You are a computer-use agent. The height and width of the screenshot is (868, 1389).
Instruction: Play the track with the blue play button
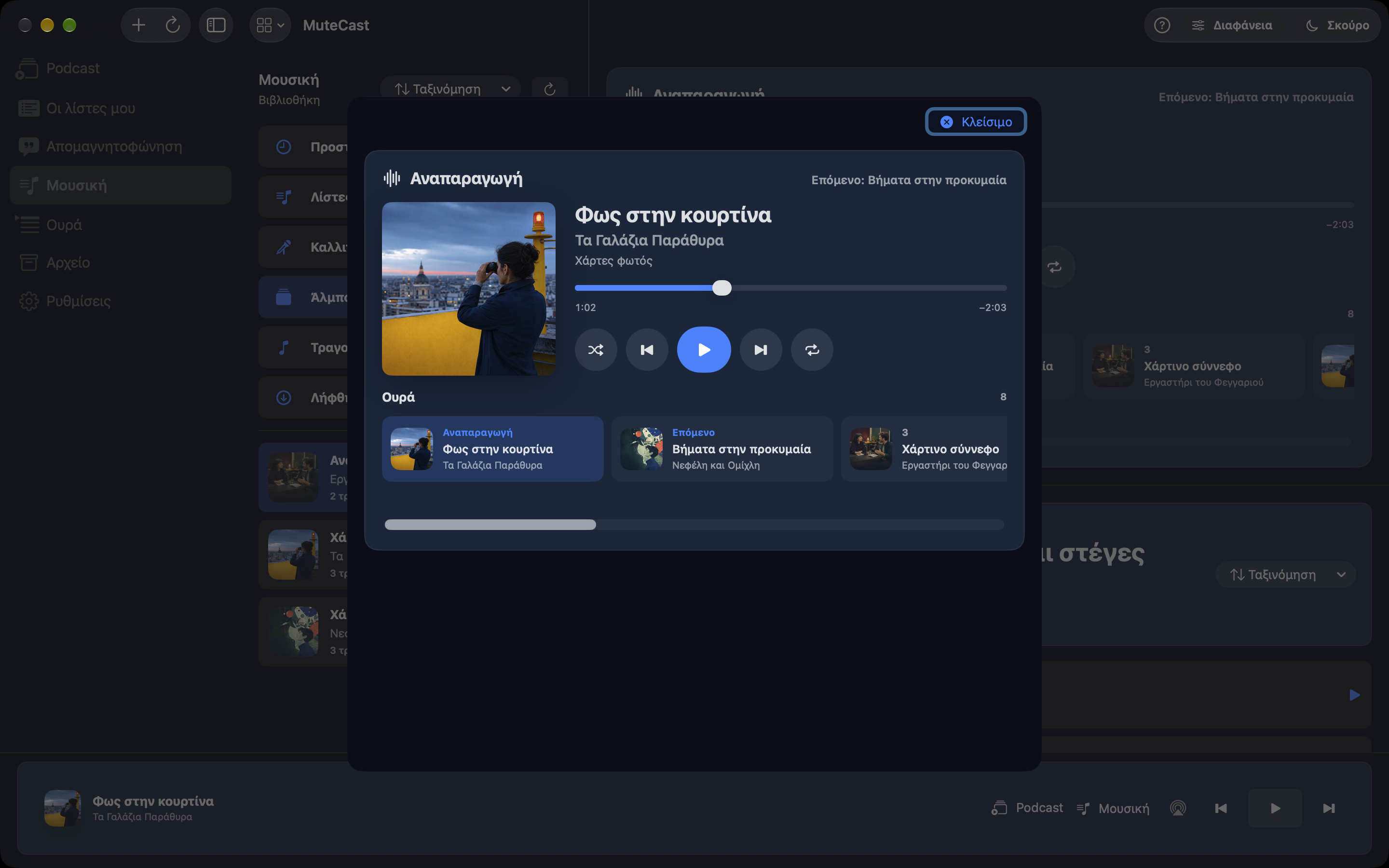tap(704, 350)
